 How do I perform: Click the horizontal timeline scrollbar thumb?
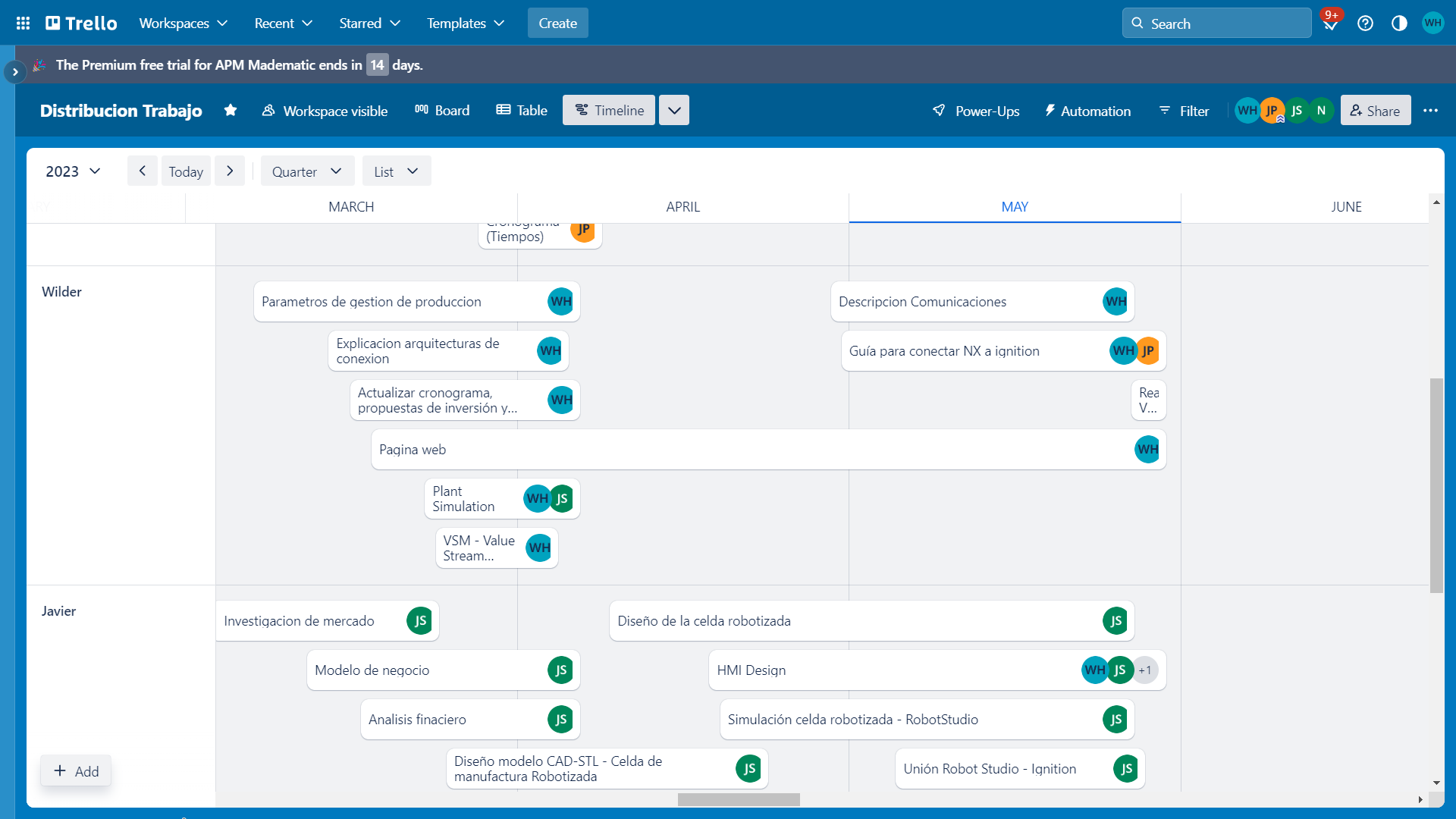[738, 799]
